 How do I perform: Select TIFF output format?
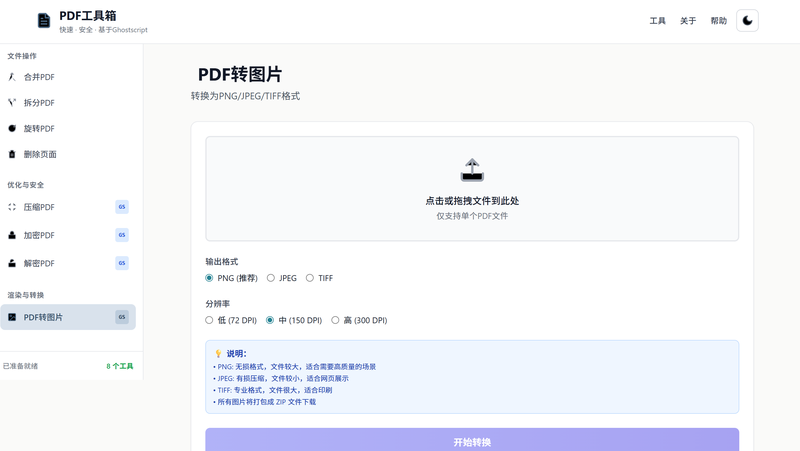[x=310, y=278]
